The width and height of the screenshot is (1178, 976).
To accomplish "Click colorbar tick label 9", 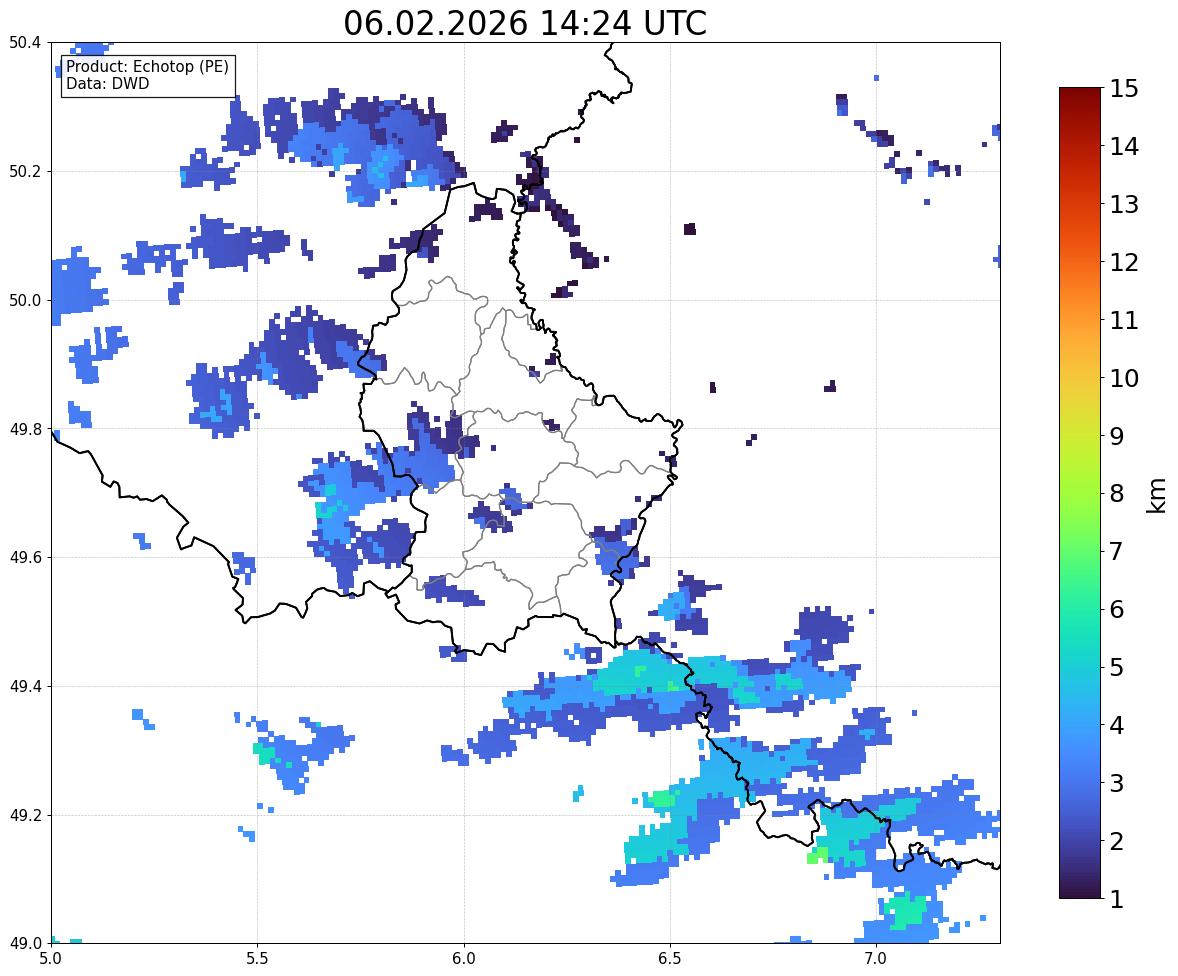I will [x=1117, y=436].
